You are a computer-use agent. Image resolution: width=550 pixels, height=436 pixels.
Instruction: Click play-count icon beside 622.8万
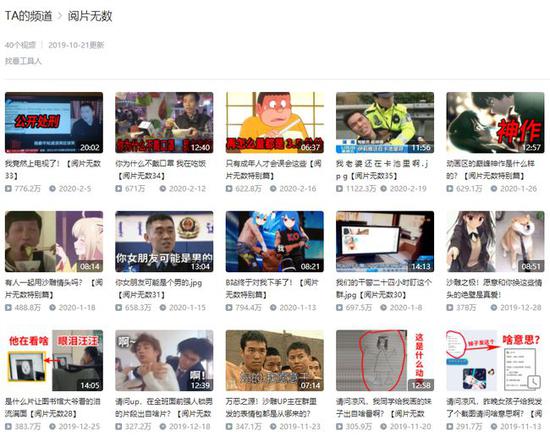coord(229,189)
